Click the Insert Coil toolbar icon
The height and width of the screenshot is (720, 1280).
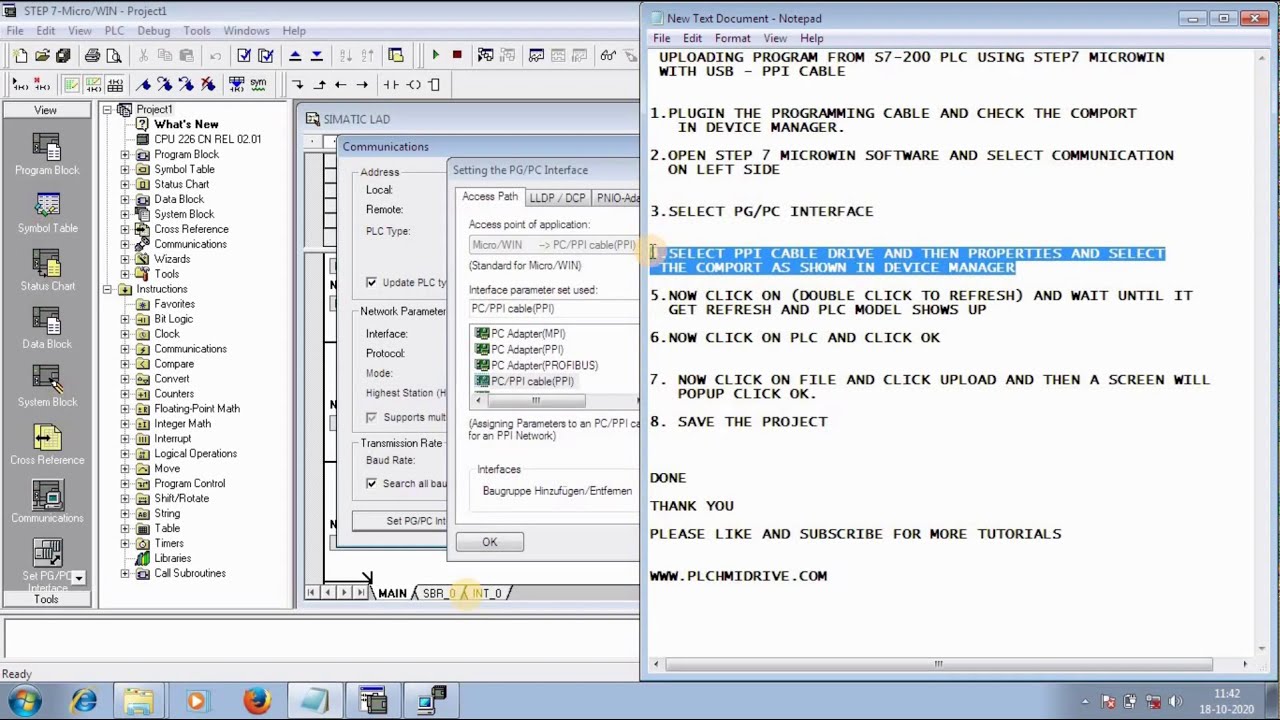tap(415, 85)
